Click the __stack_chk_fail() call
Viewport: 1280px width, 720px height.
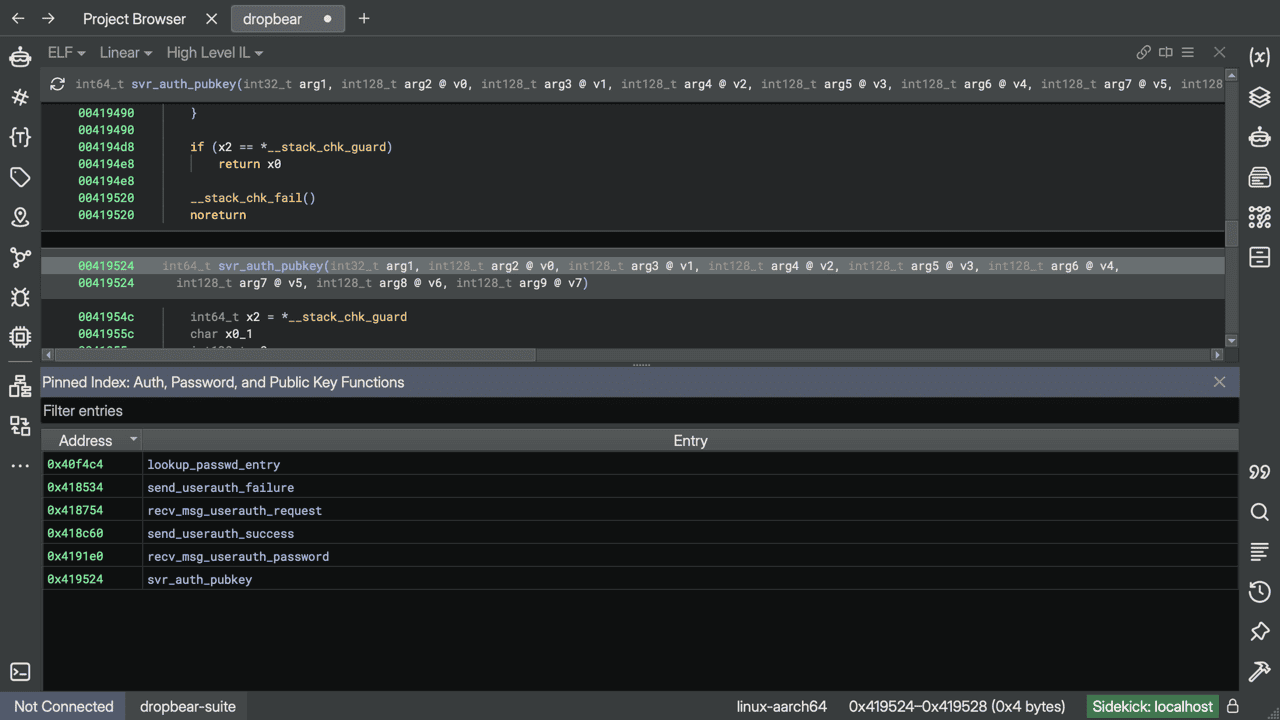click(253, 198)
